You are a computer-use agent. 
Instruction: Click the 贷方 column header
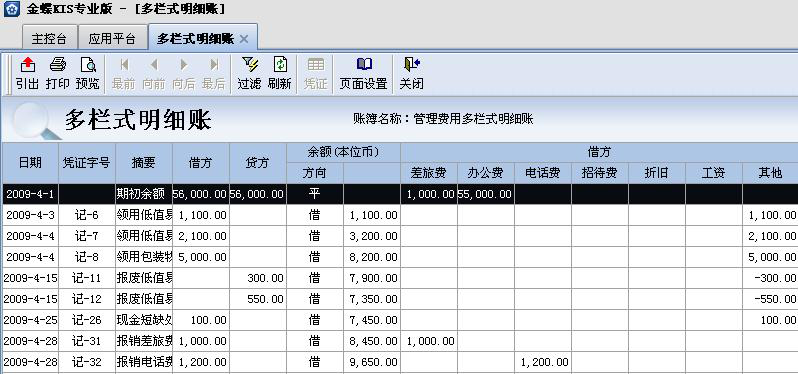[258, 163]
